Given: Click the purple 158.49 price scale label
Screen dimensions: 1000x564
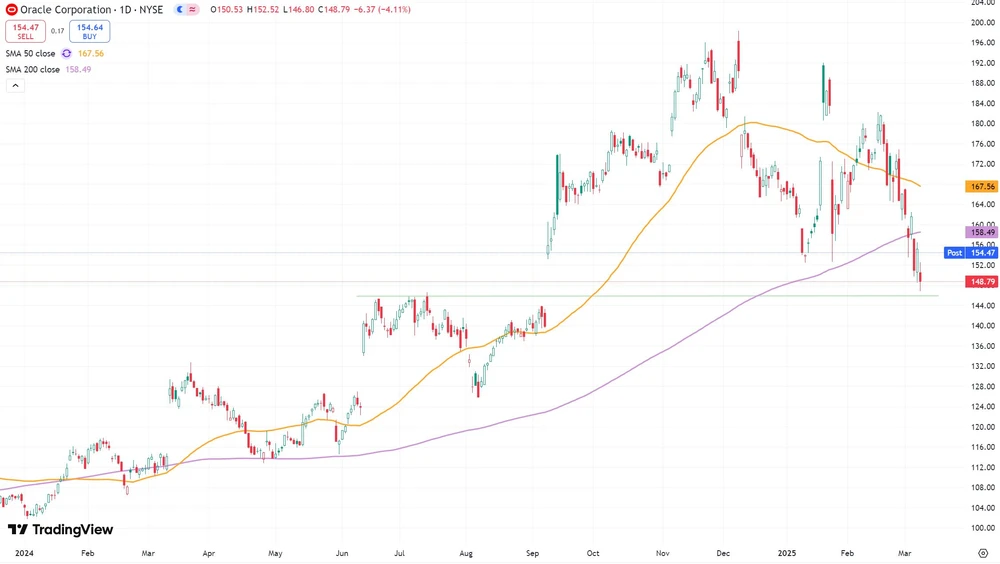Looking at the screenshot, I should 981,233.
